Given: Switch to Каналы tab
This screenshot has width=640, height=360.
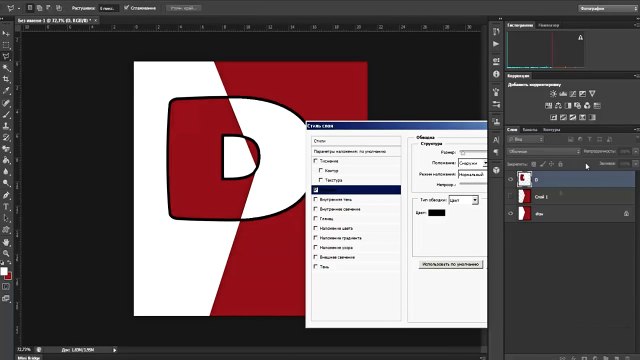Looking at the screenshot, I should (x=530, y=130).
